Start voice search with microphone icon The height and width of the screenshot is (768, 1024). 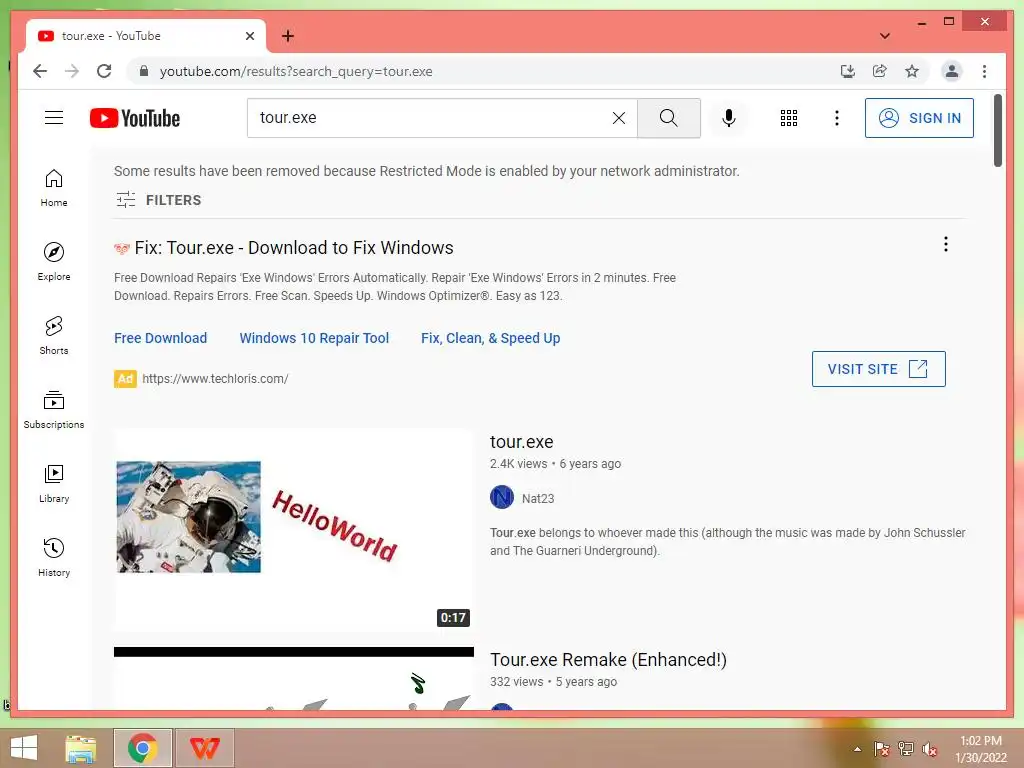[x=729, y=118]
